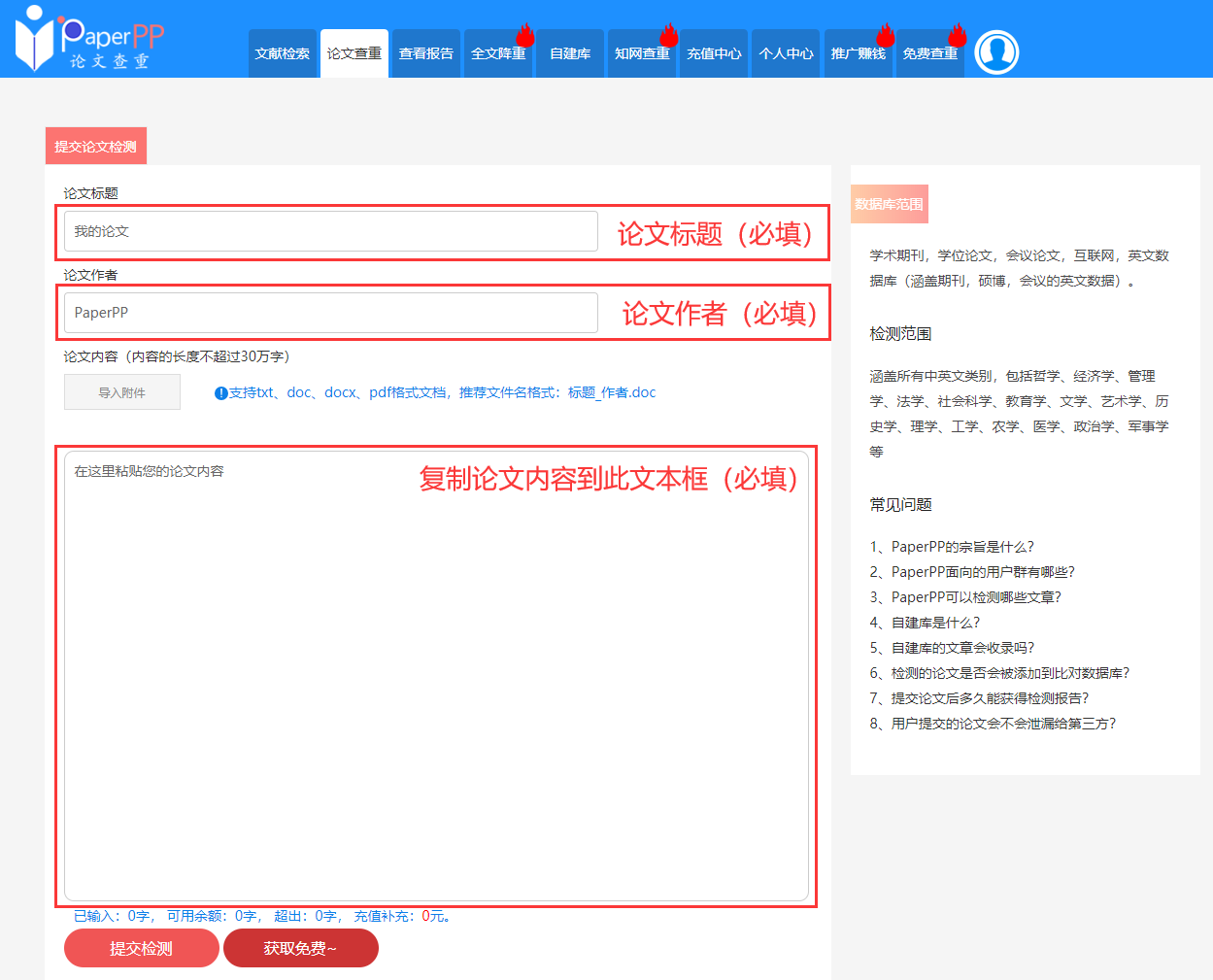Click the 提交论文检测 heading tab
Screen dimensions: 1213x980
(x=96, y=146)
